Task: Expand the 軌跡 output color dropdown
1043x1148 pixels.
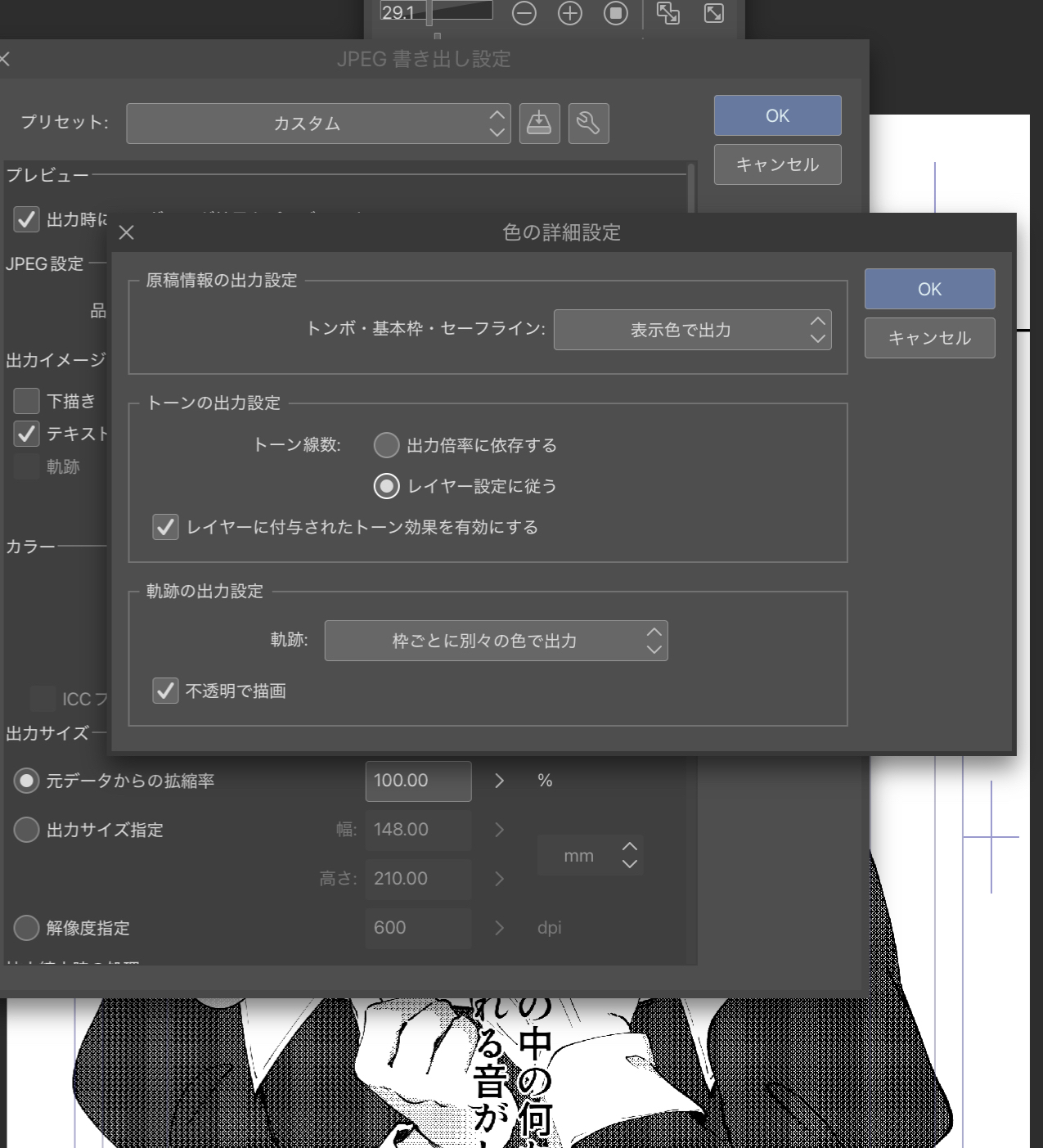Action: (x=496, y=641)
